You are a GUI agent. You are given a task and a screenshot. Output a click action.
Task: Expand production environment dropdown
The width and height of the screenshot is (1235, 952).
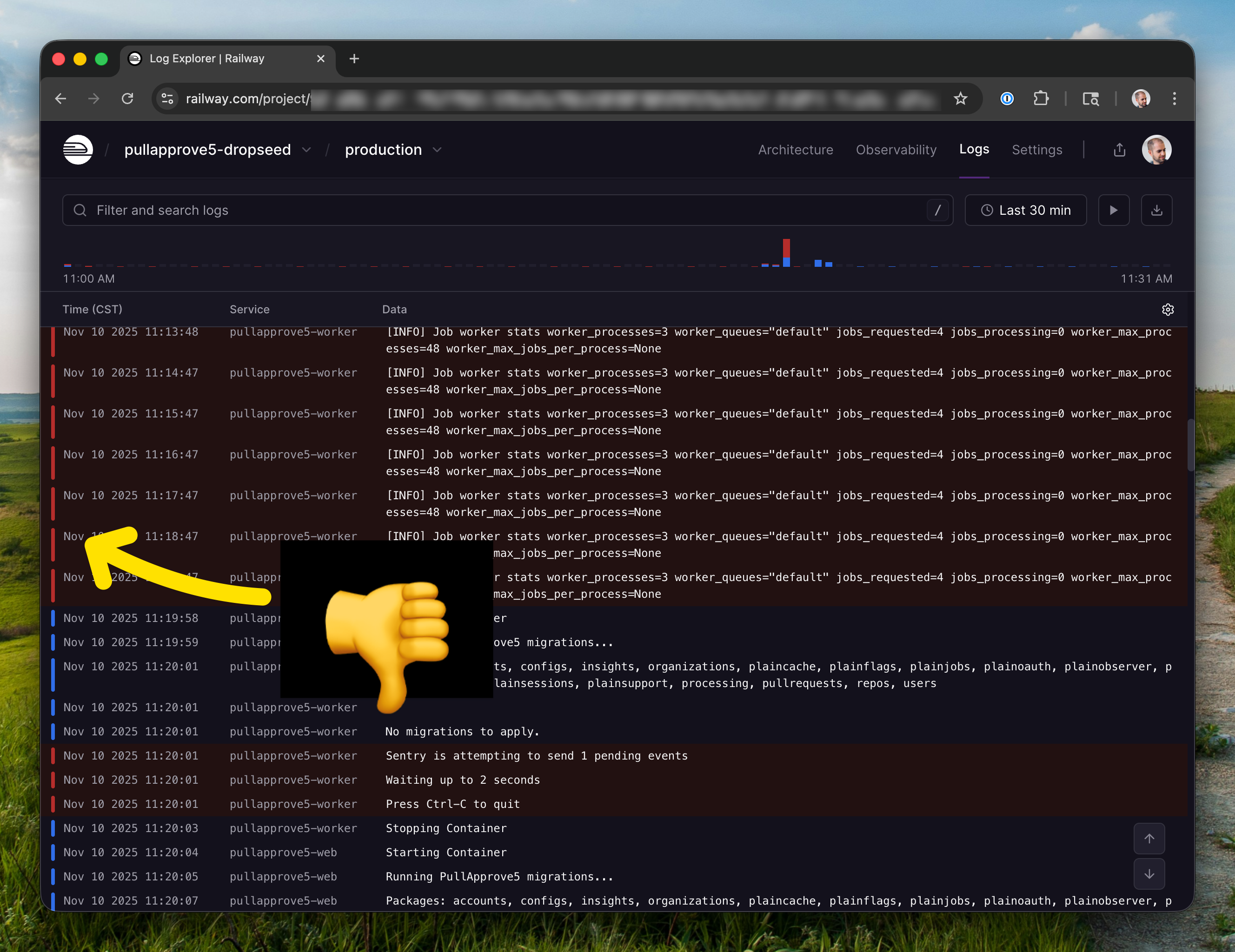point(437,150)
